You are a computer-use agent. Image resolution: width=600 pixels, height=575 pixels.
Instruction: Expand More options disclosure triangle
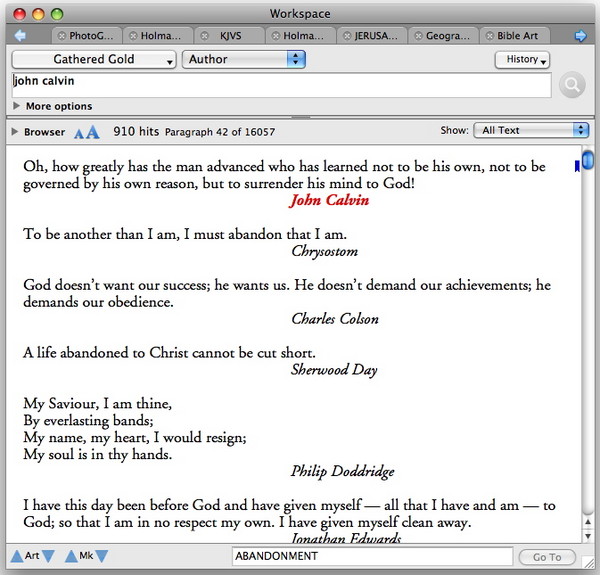(x=17, y=106)
